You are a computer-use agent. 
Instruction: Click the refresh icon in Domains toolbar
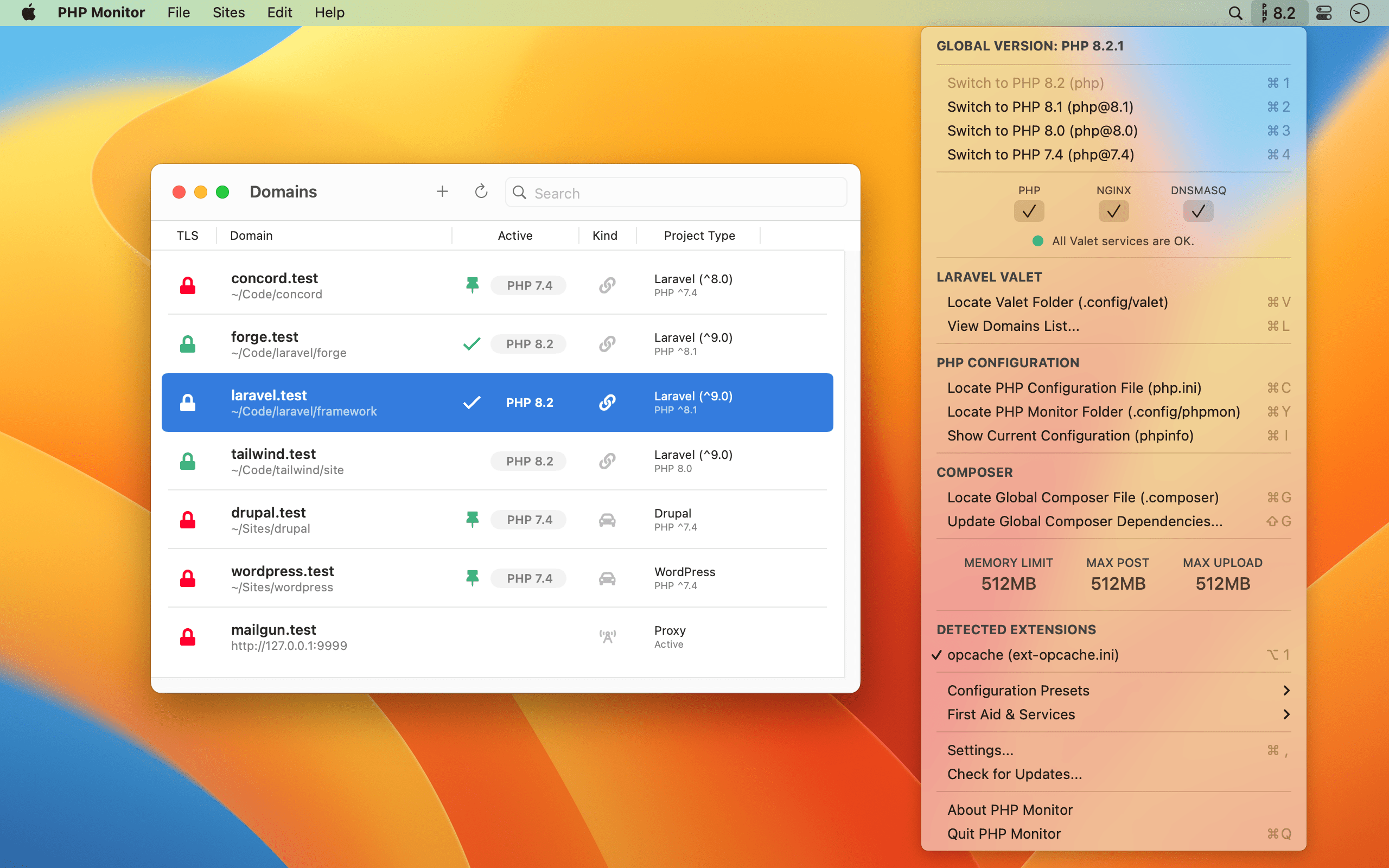coord(481,191)
